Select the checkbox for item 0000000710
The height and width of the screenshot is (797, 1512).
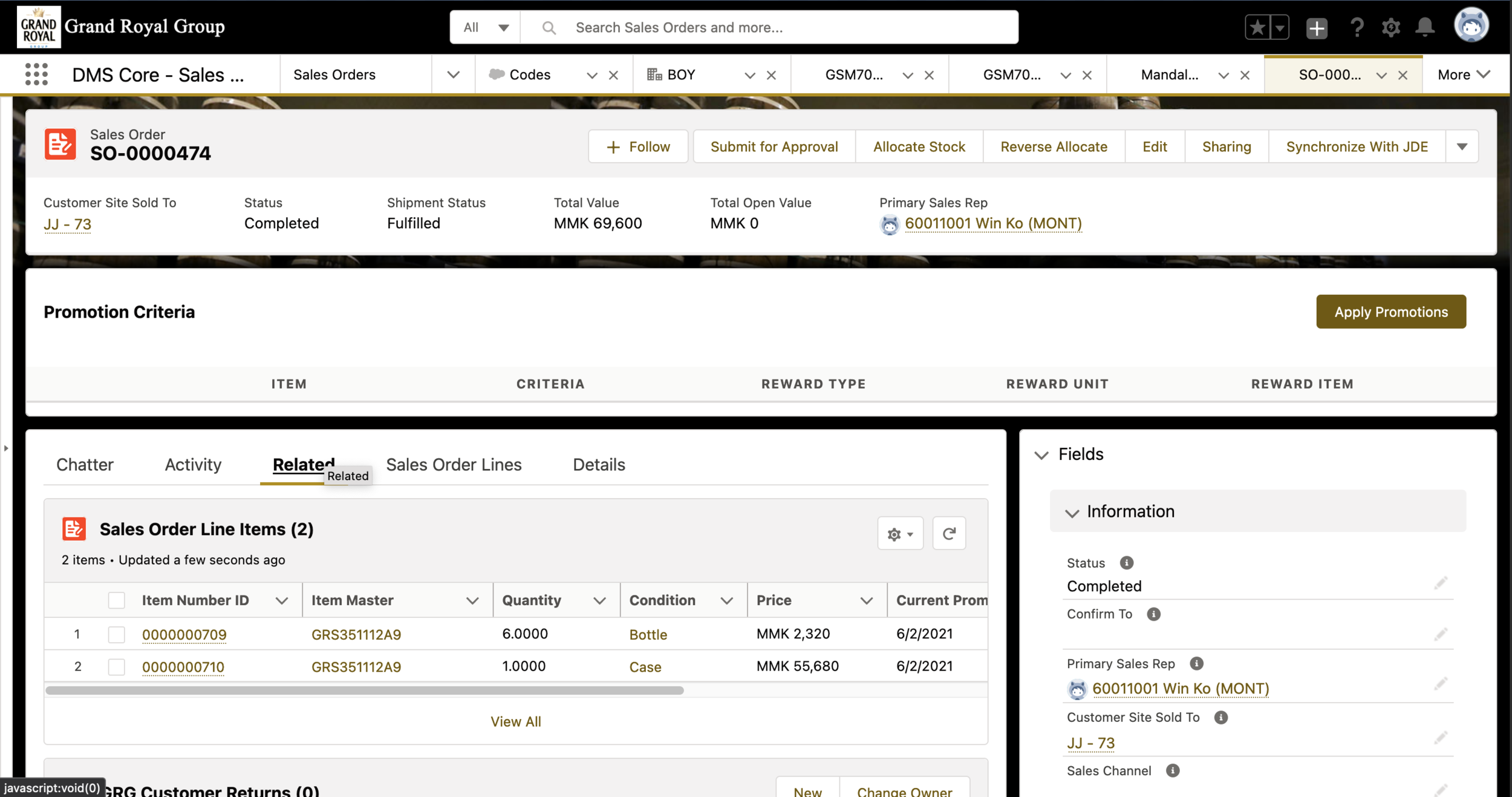click(x=116, y=666)
